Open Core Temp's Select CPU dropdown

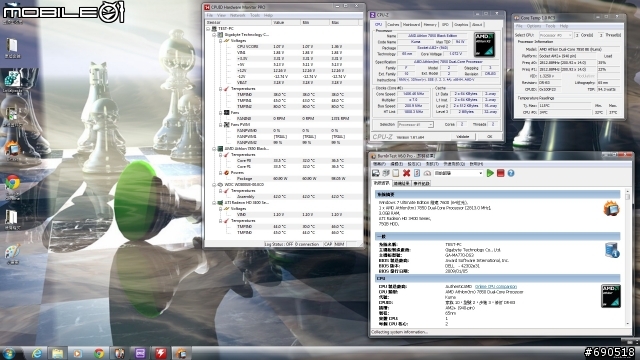click(556, 35)
